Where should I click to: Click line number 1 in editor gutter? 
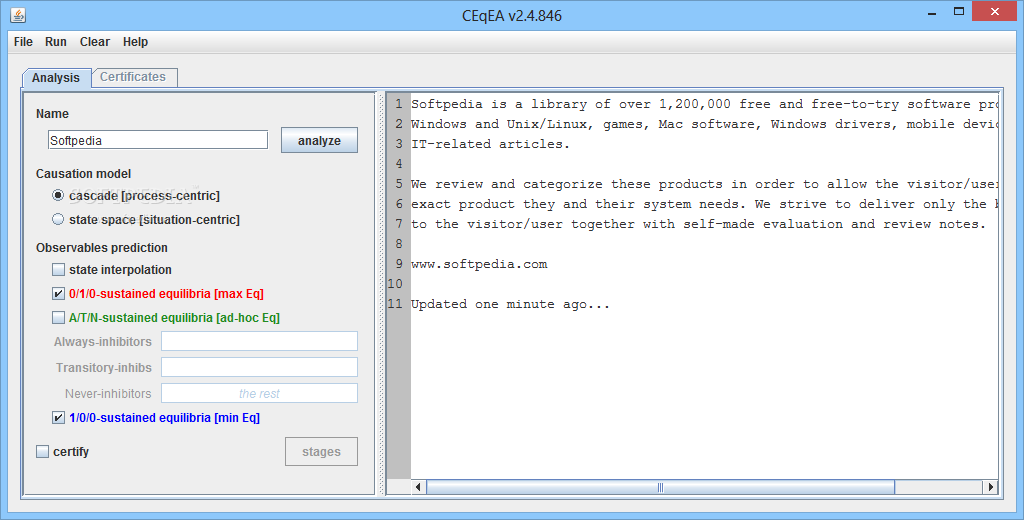[x=398, y=105]
